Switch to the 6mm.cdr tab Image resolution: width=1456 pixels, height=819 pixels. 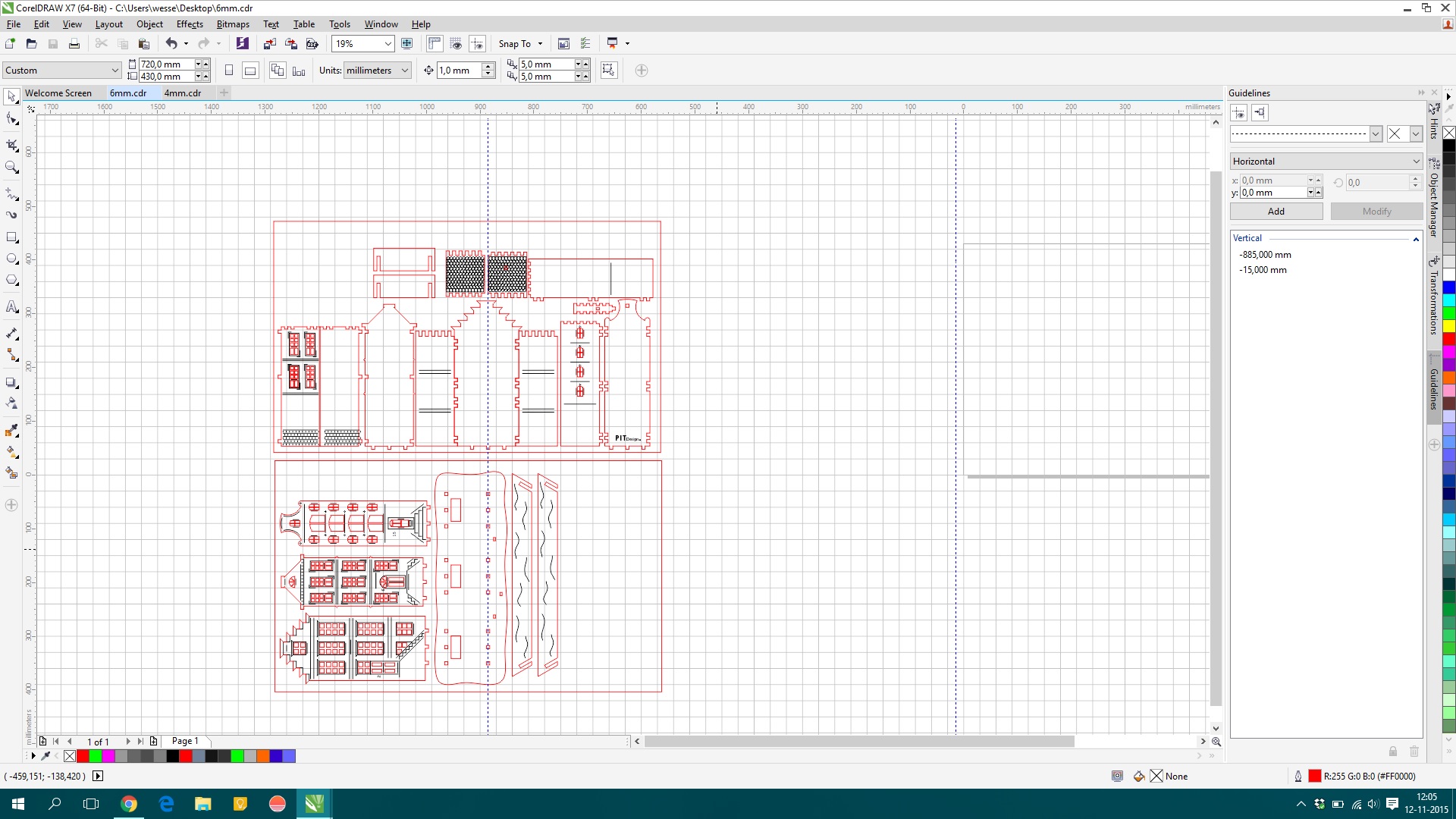point(126,92)
